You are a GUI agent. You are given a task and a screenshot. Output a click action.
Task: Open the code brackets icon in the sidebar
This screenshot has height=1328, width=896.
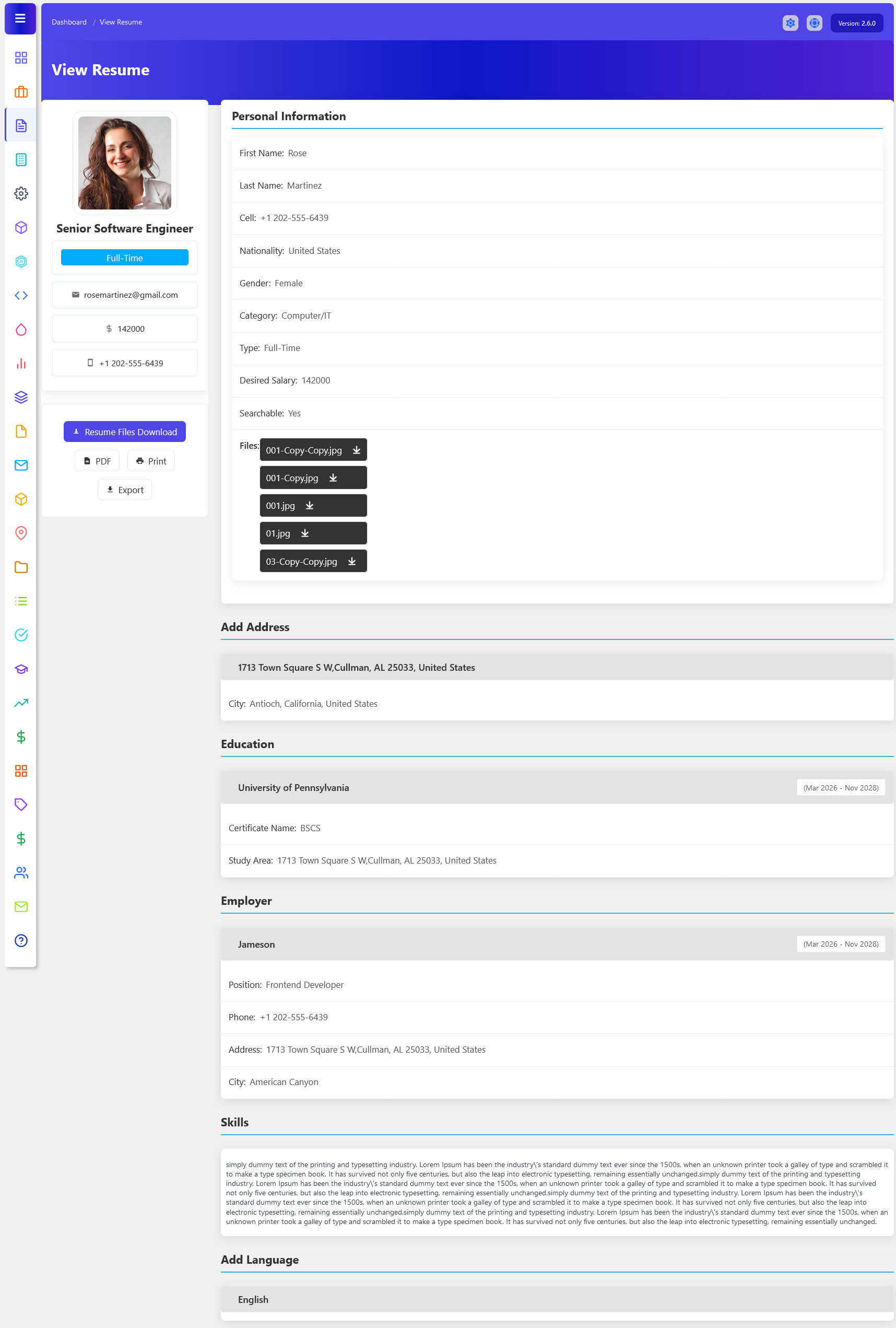(x=21, y=295)
